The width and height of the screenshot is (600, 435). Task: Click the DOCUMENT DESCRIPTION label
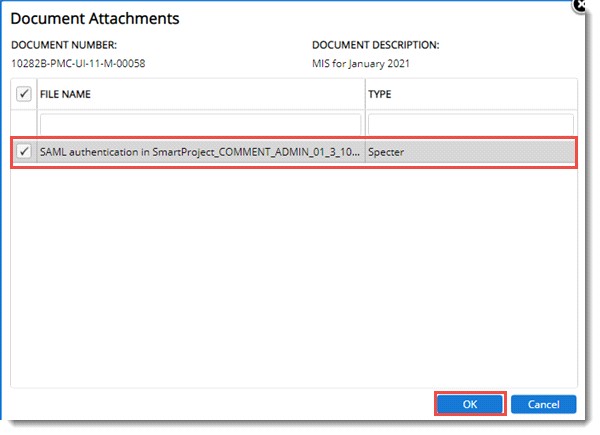(x=375, y=45)
